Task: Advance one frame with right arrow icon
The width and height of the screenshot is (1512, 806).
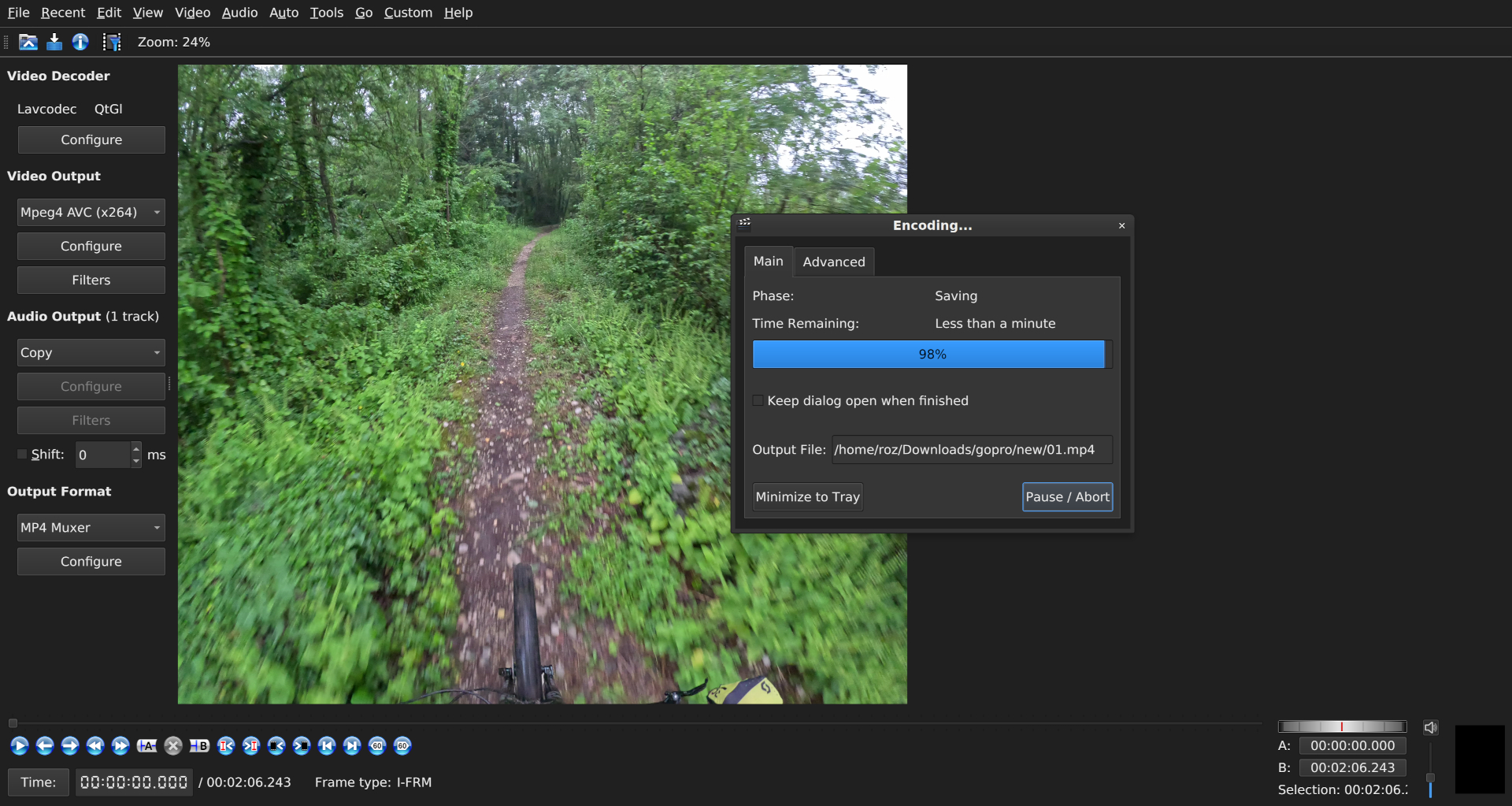Action: coord(70,745)
